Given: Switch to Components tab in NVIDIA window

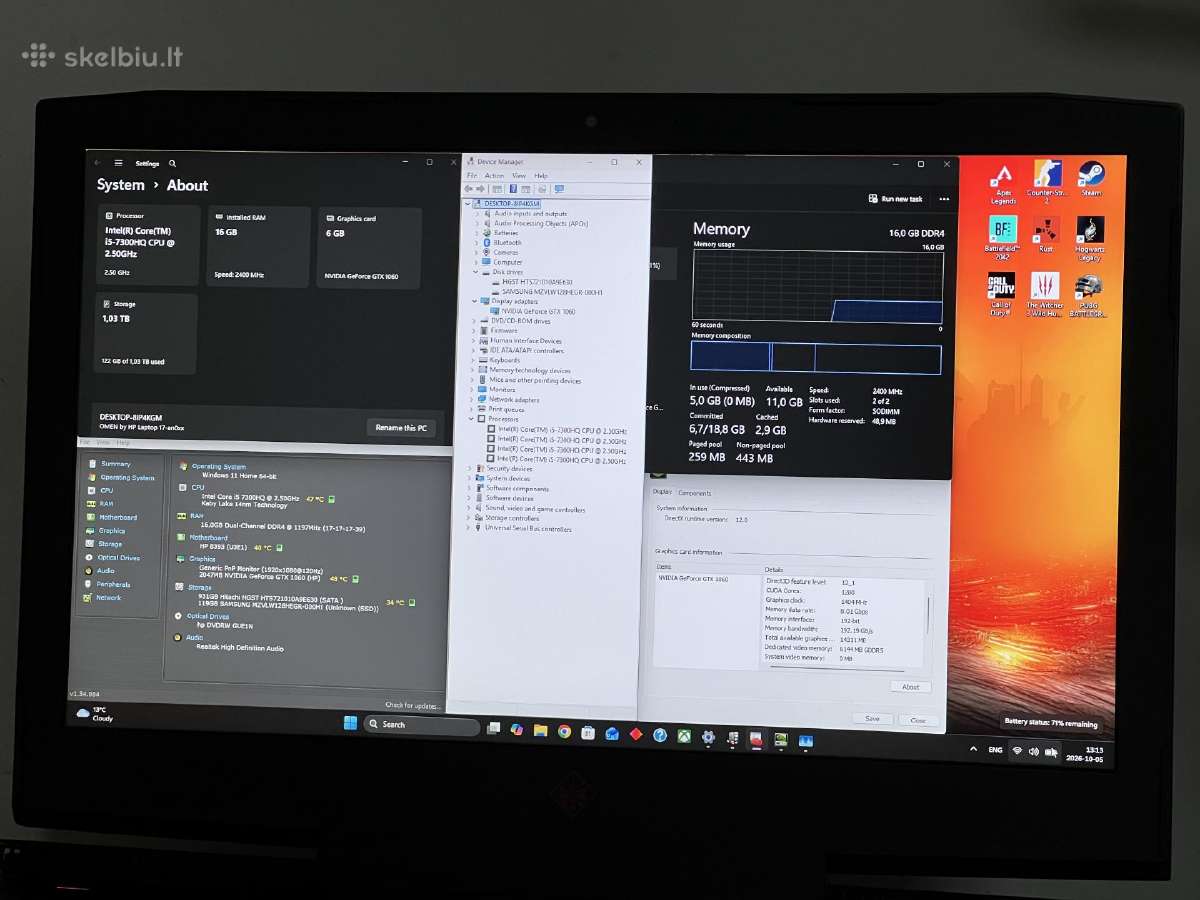Looking at the screenshot, I should coord(695,493).
